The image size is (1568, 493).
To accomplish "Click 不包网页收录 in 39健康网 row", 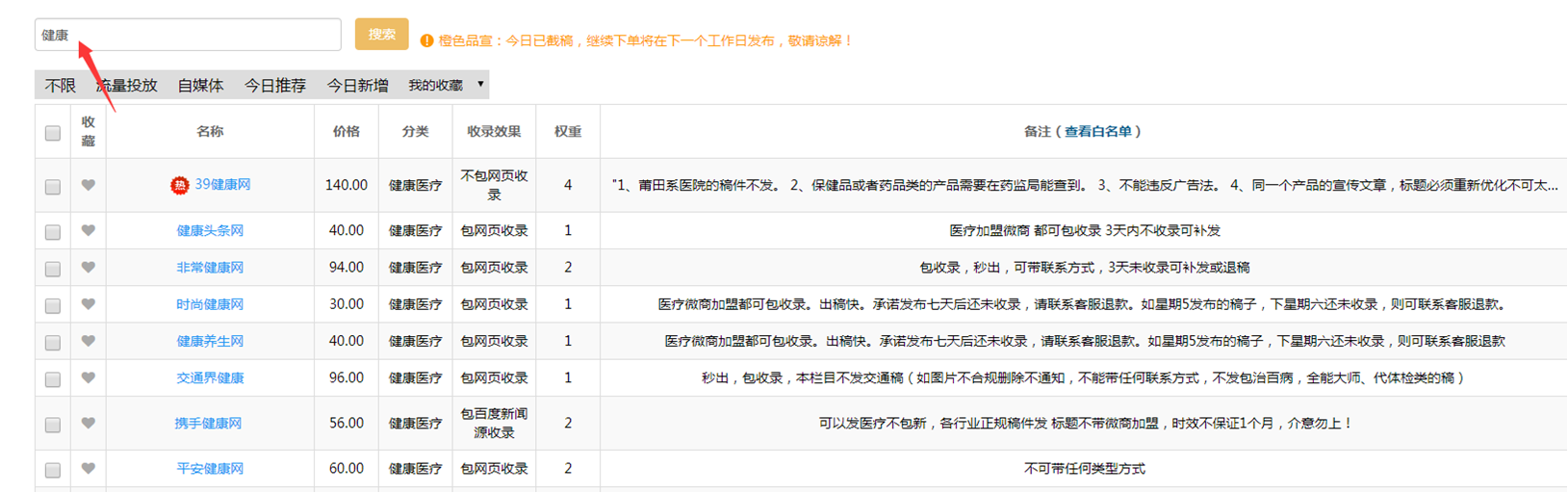I will [494, 185].
